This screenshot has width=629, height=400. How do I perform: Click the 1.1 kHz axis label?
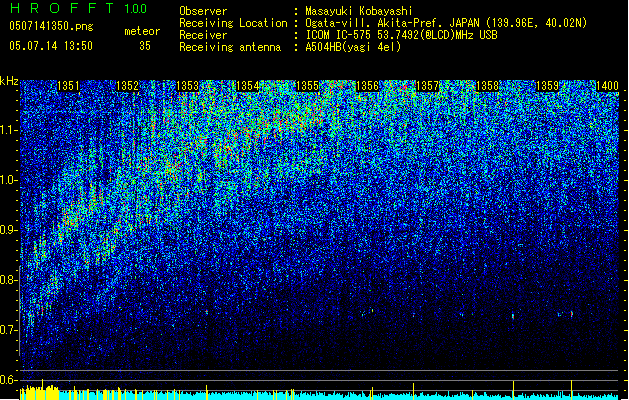9,130
